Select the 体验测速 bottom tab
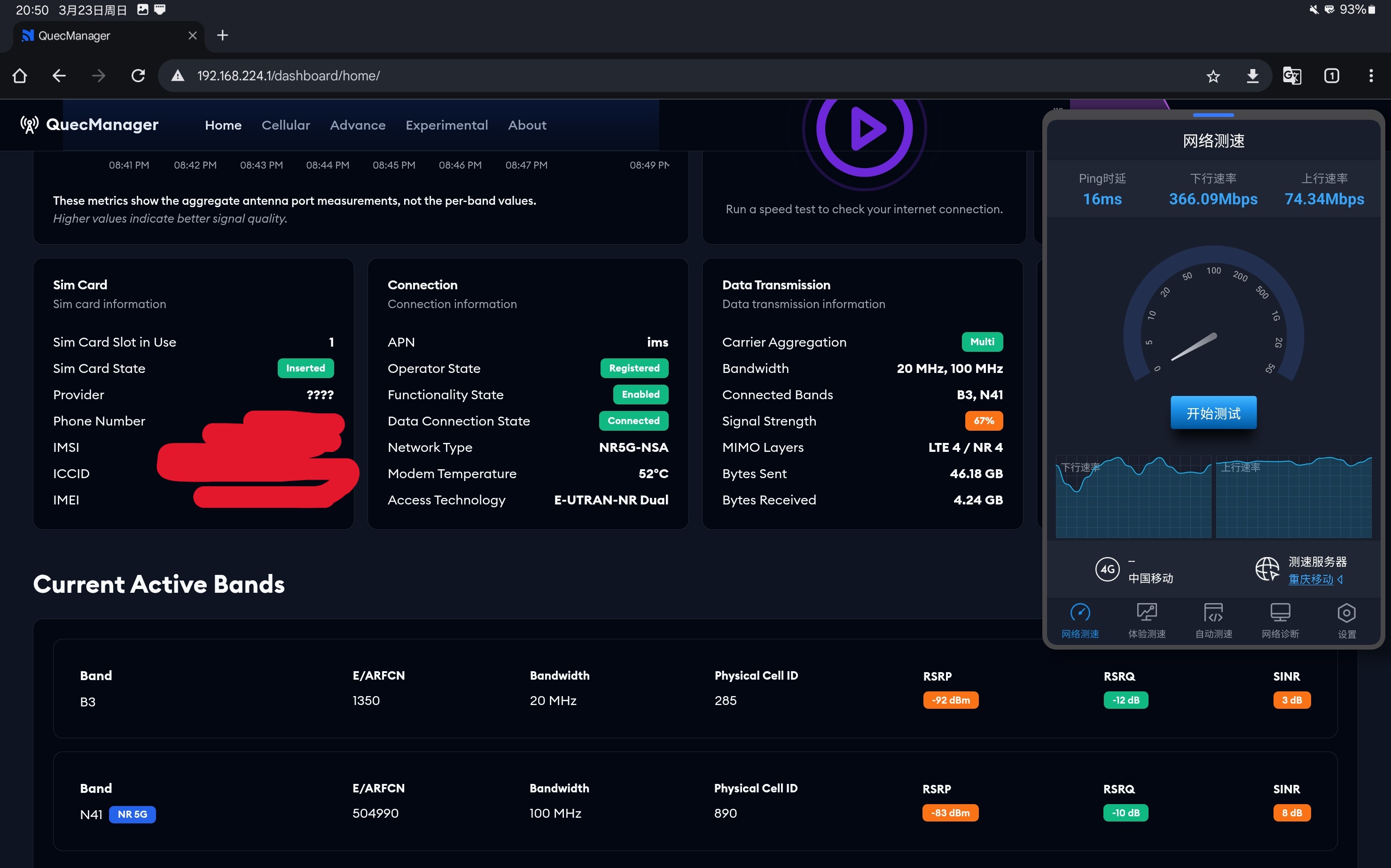Image resolution: width=1391 pixels, height=868 pixels. pyautogui.click(x=1146, y=620)
